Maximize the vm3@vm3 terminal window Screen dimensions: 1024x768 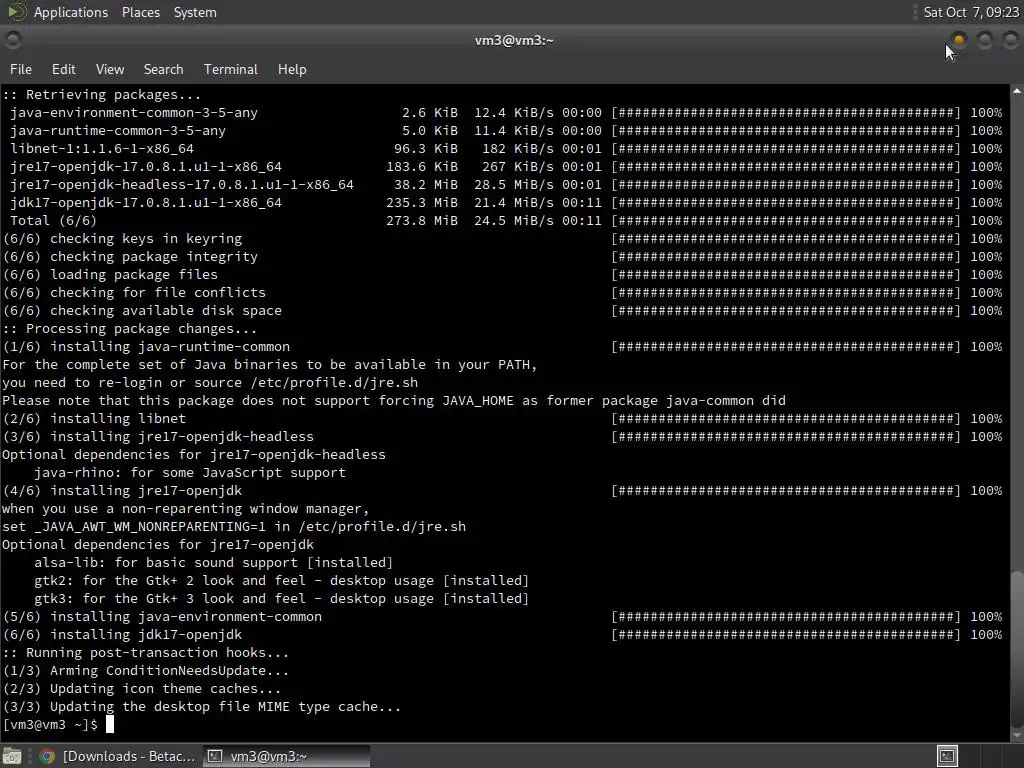point(985,40)
